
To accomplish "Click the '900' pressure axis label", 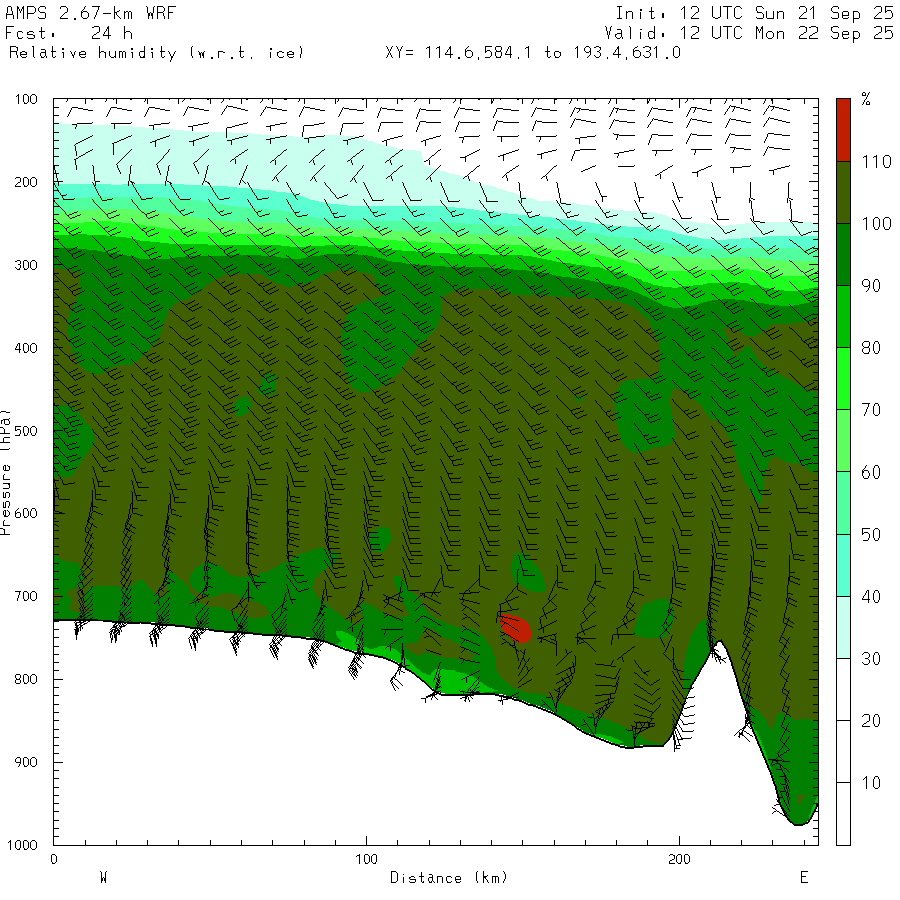I will pyautogui.click(x=26, y=762).
